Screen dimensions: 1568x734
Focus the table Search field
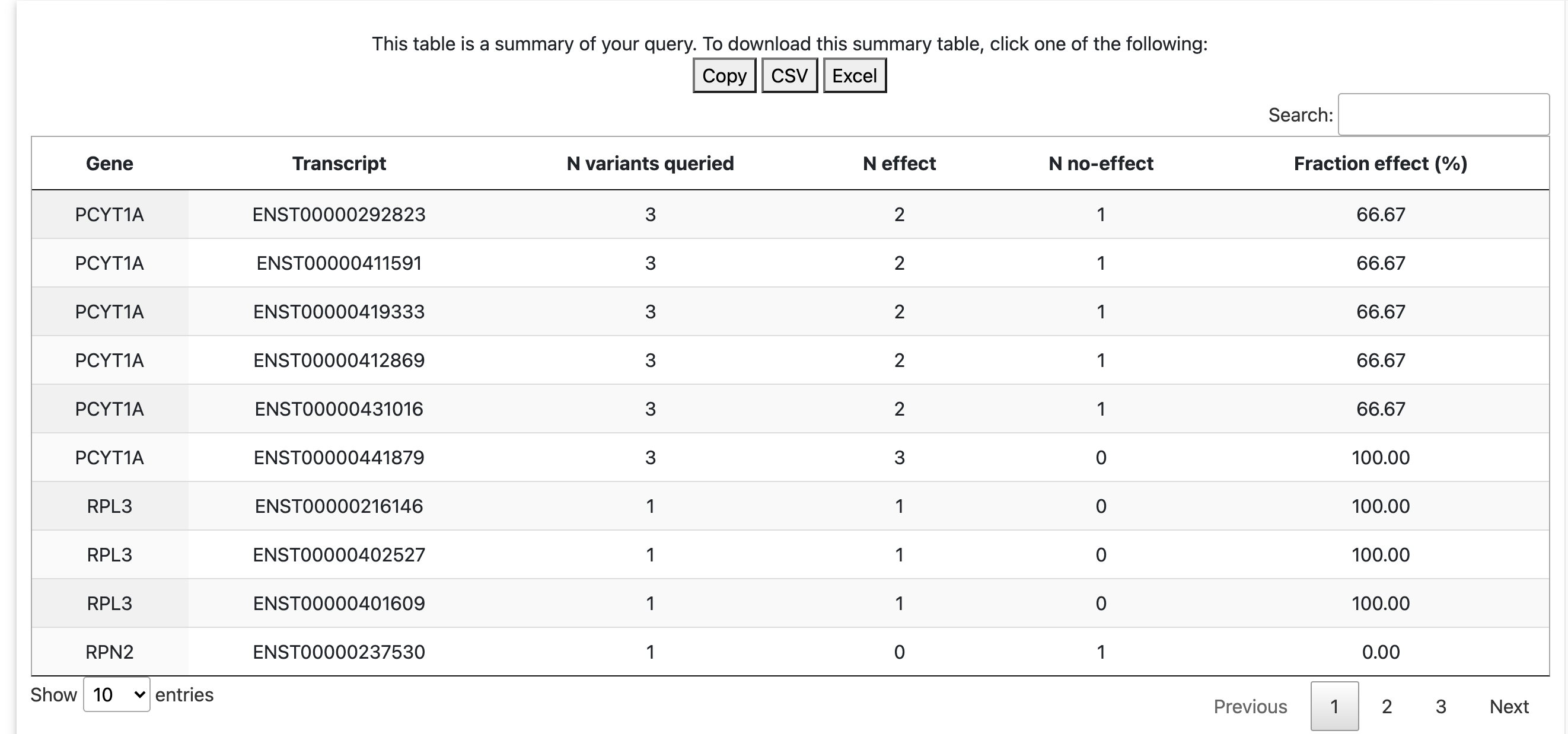tap(1443, 114)
